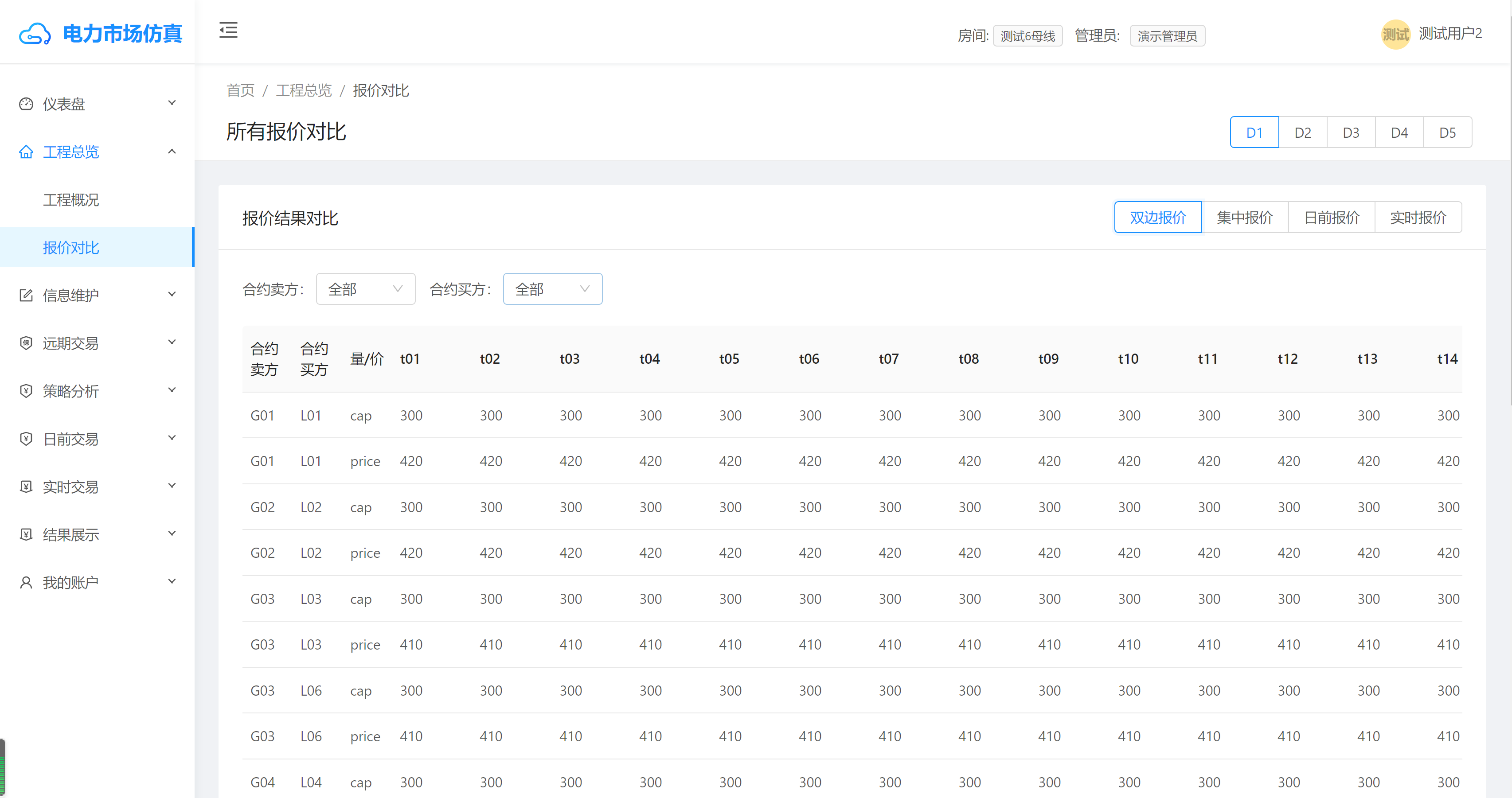1512x798 pixels.
Task: Collapse sidebar with the menu fold icon
Action: (x=228, y=30)
